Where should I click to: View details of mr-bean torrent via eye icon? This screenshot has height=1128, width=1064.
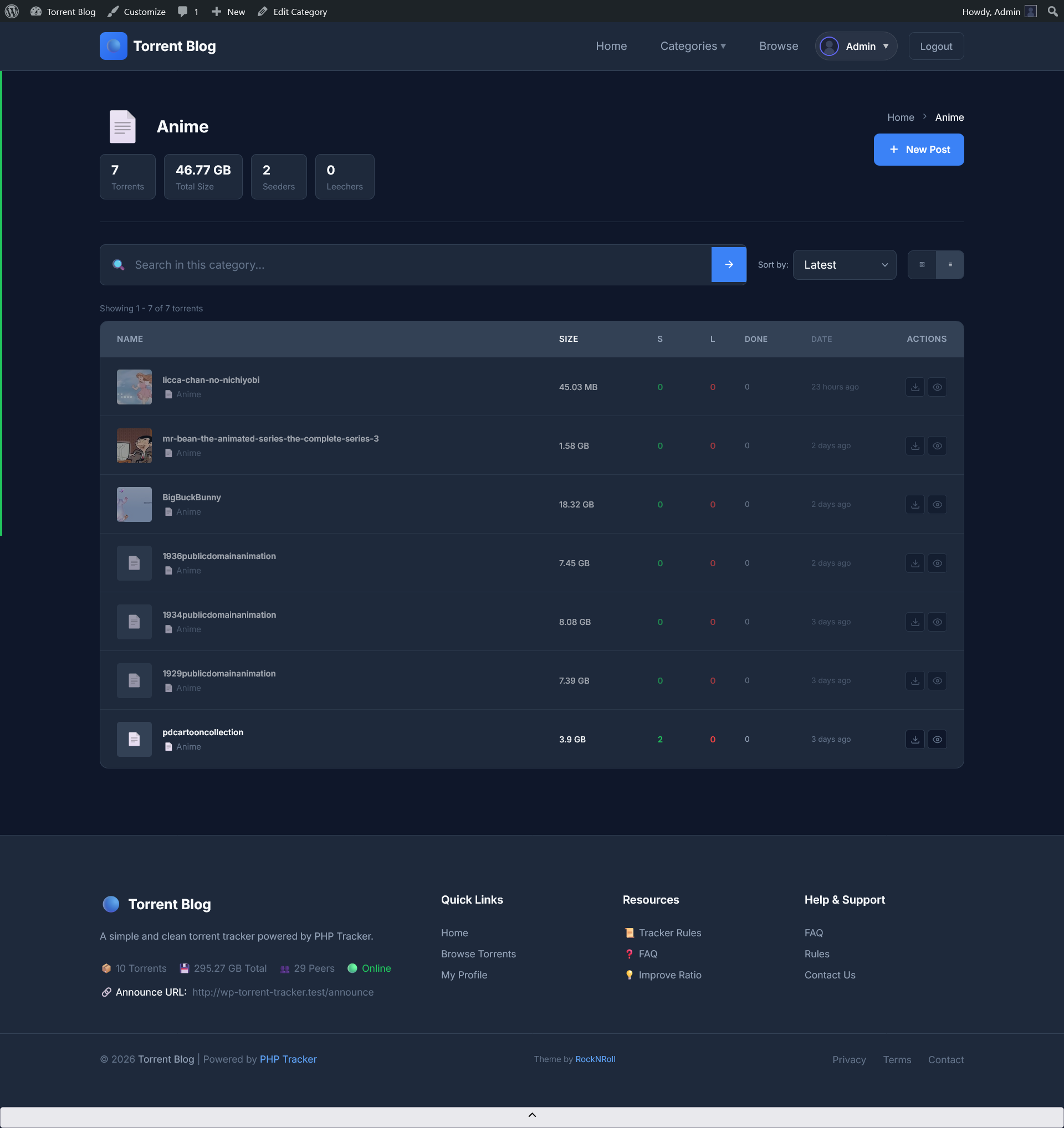pyautogui.click(x=937, y=446)
